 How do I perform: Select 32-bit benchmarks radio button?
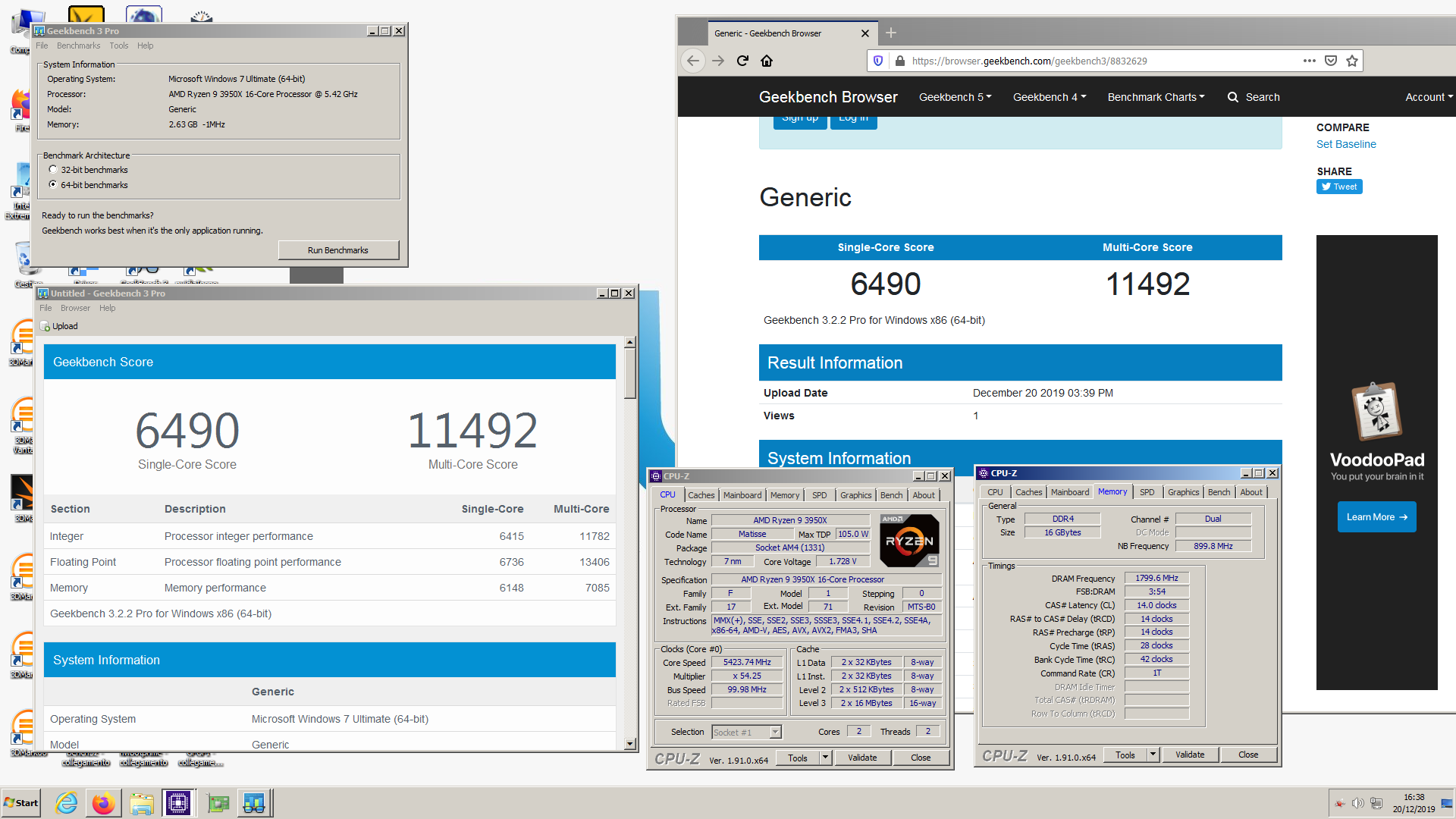click(x=52, y=170)
